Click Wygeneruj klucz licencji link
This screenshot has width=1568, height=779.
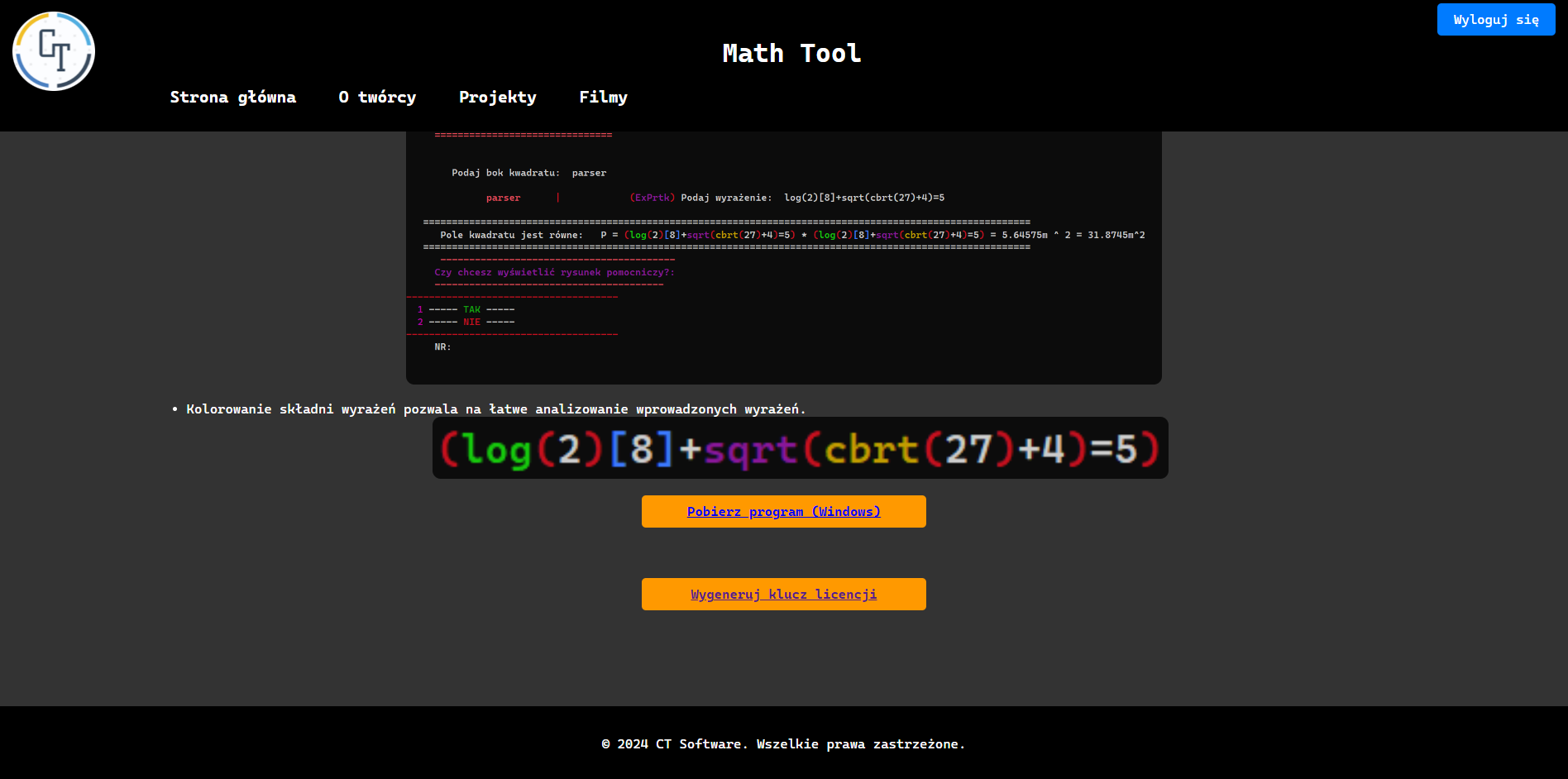click(784, 595)
